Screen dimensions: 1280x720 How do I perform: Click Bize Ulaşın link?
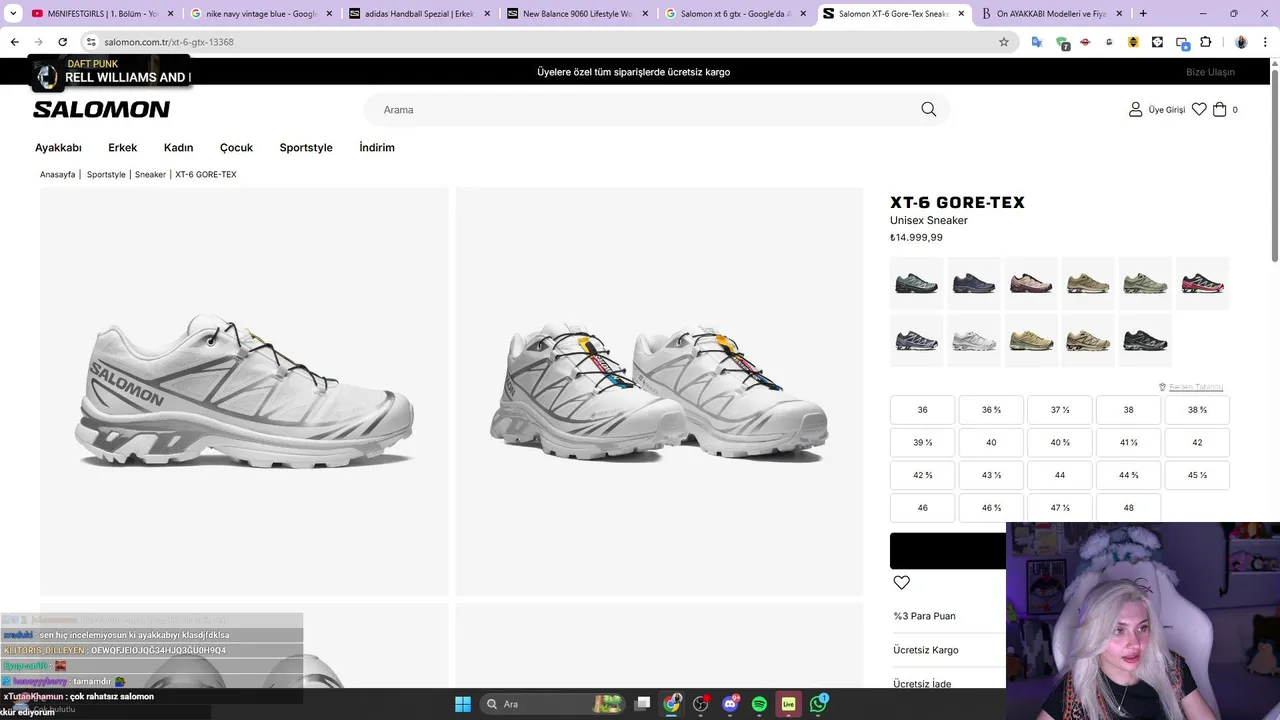[1210, 72]
